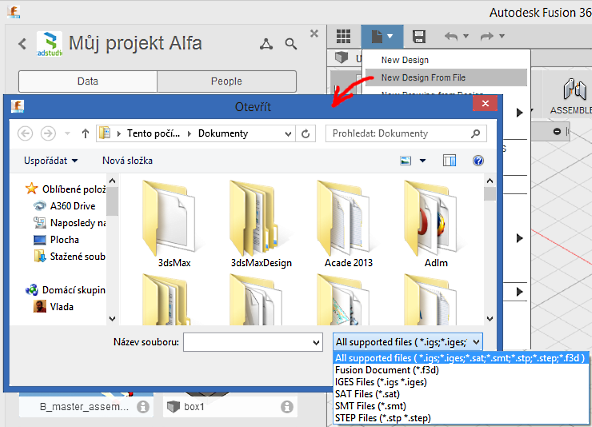Screen dimensions: 592x427
Task: Select the Vlada user item
Action: [x=53, y=307]
